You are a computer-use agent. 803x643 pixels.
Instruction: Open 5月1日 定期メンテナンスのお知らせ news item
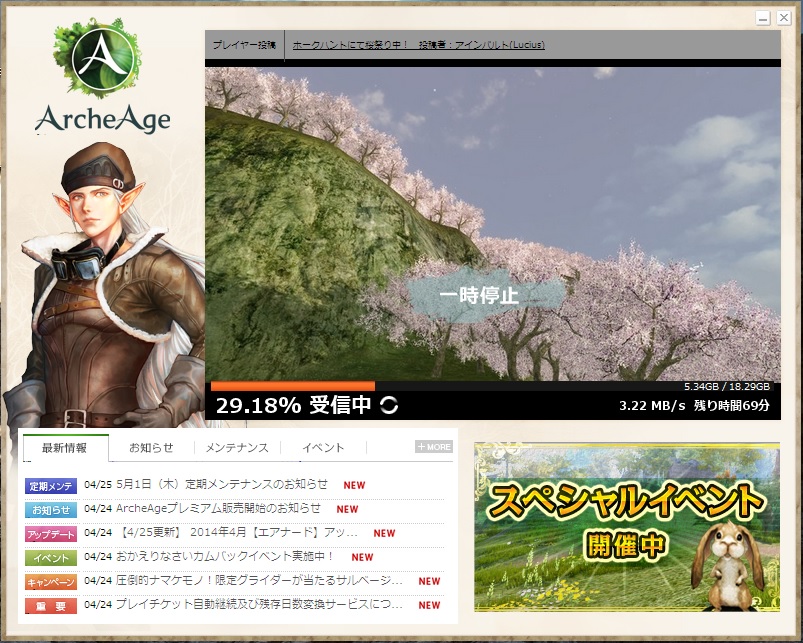[x=222, y=484]
